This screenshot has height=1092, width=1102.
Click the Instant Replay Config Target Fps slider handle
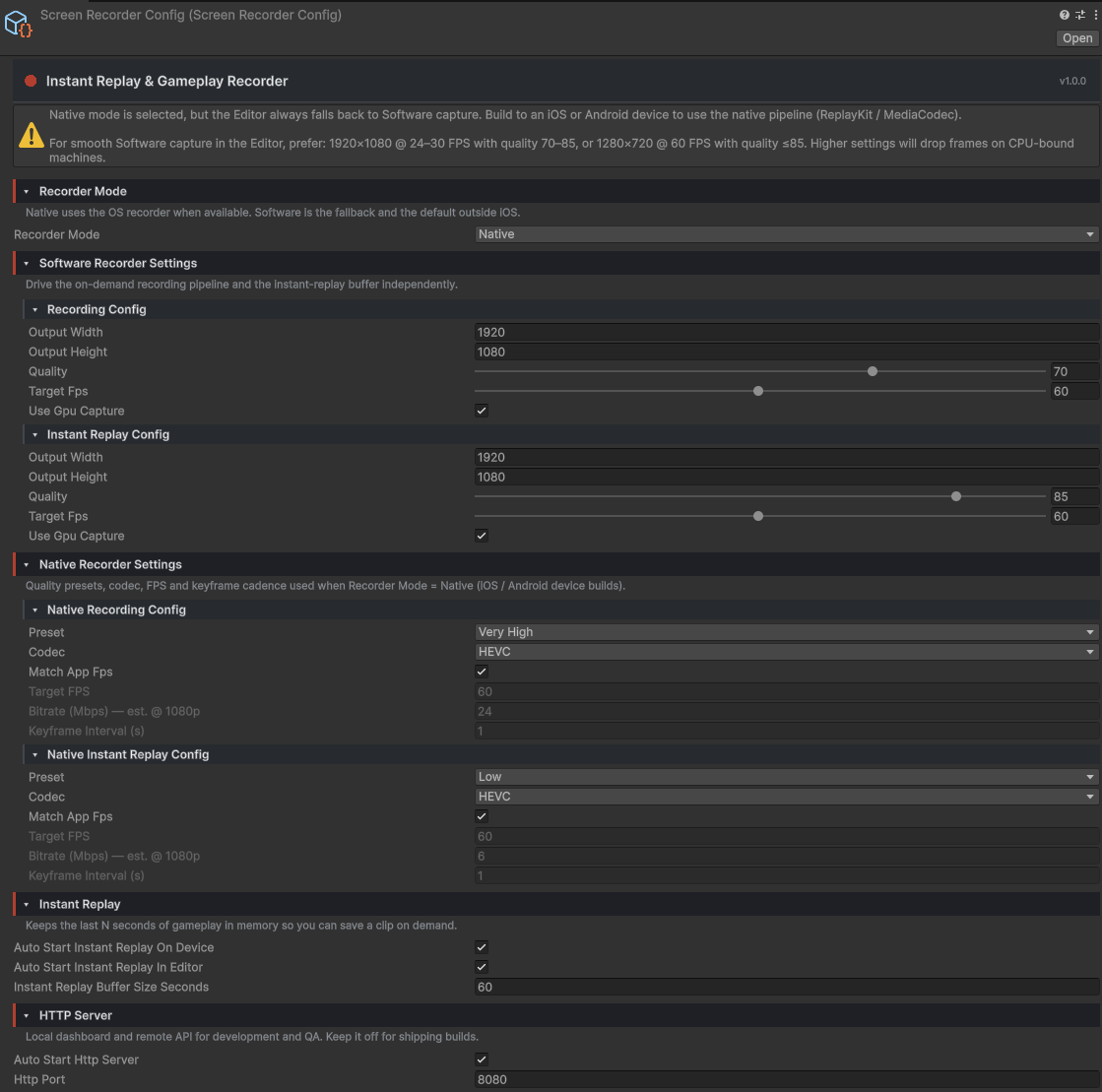757,516
